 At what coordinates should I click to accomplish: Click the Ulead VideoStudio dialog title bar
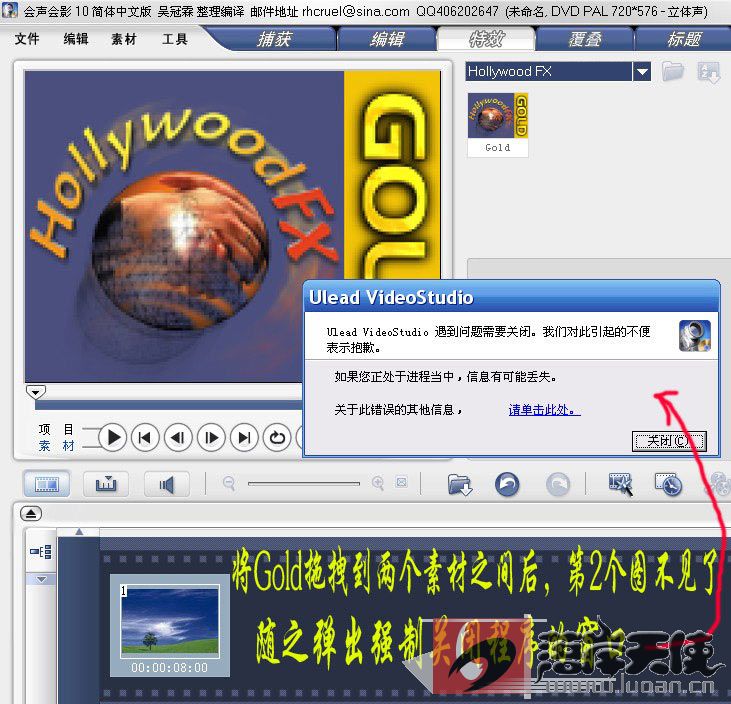point(511,297)
